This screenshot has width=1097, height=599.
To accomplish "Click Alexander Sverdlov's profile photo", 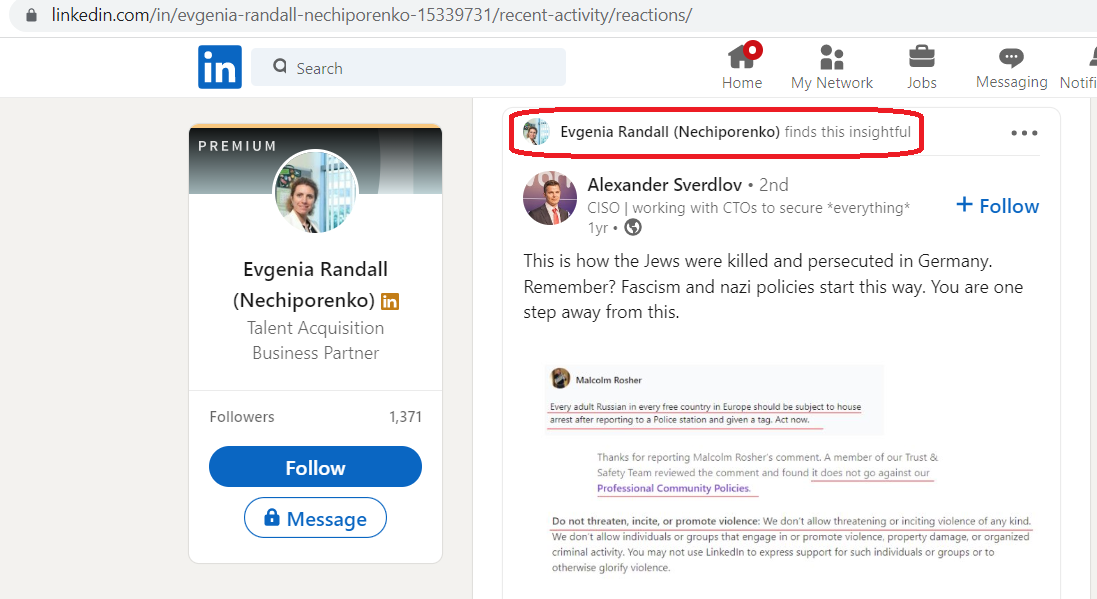I will click(550, 198).
